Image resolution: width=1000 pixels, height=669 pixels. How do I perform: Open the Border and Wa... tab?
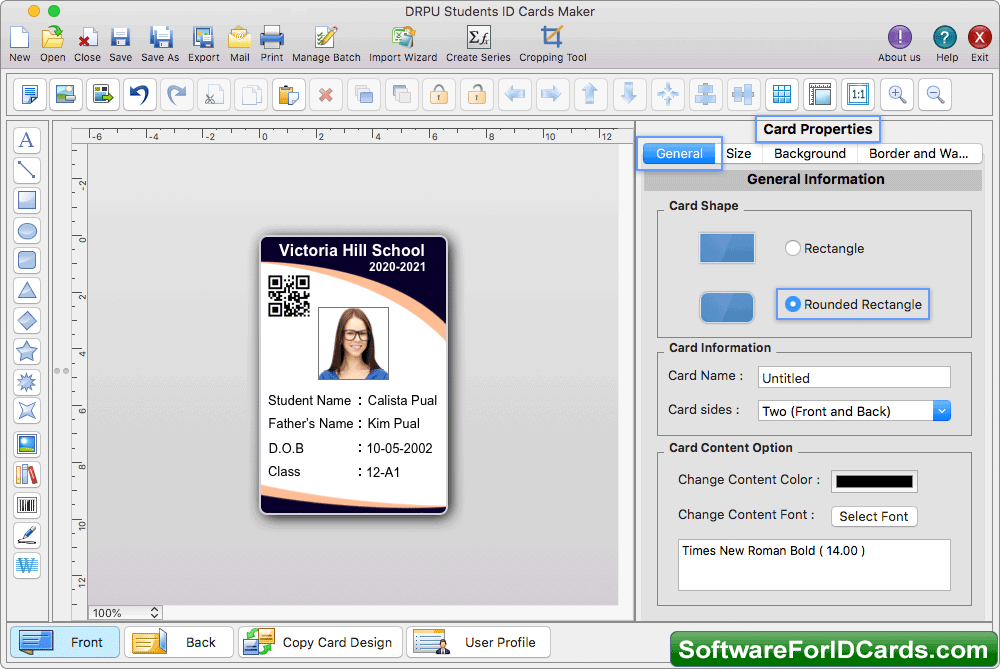click(x=918, y=154)
